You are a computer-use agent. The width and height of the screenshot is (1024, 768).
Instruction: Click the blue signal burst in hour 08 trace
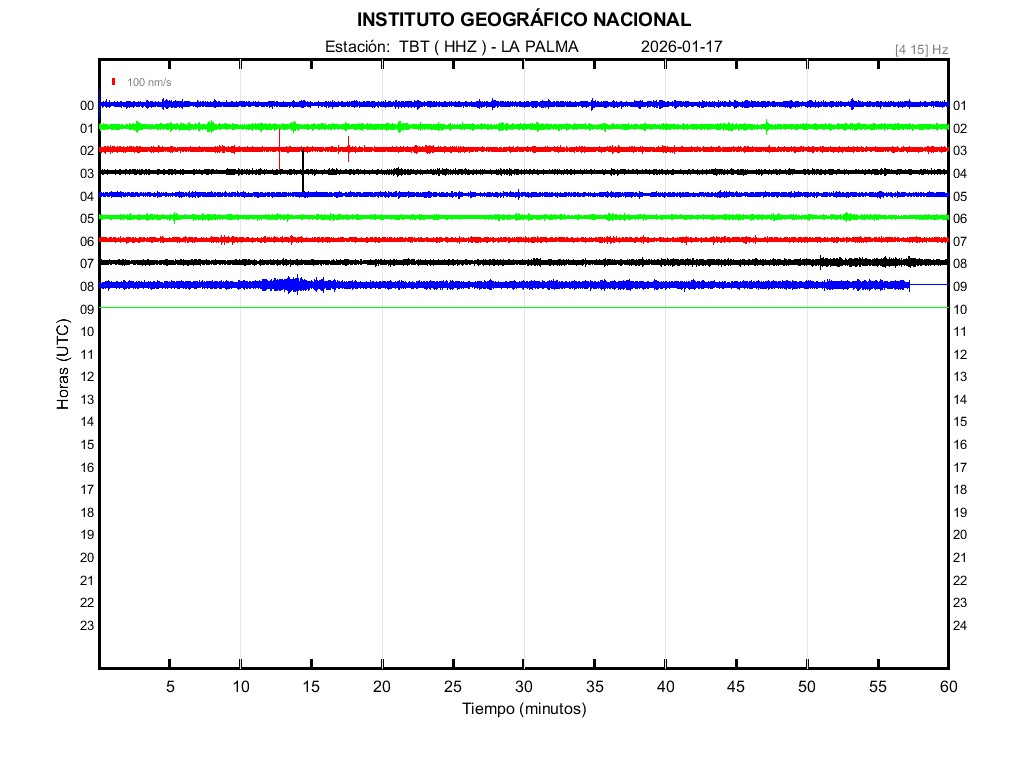(292, 285)
